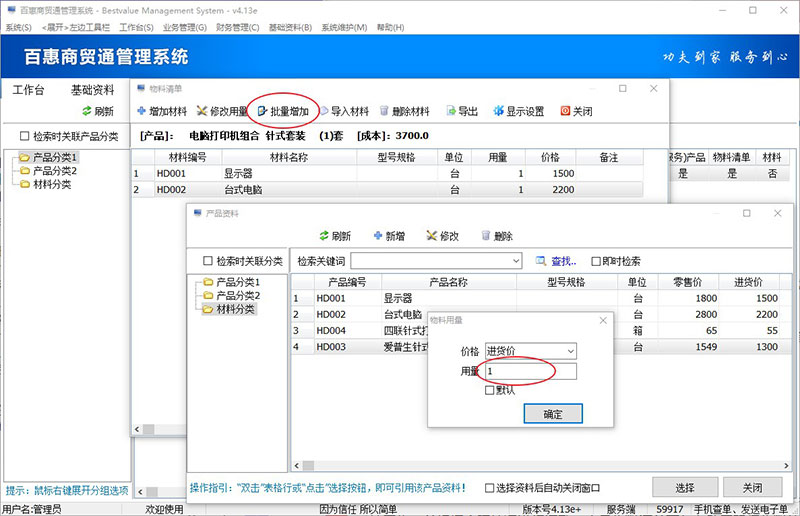
Task: Open the 财务管理(C) menu
Action: 238,27
